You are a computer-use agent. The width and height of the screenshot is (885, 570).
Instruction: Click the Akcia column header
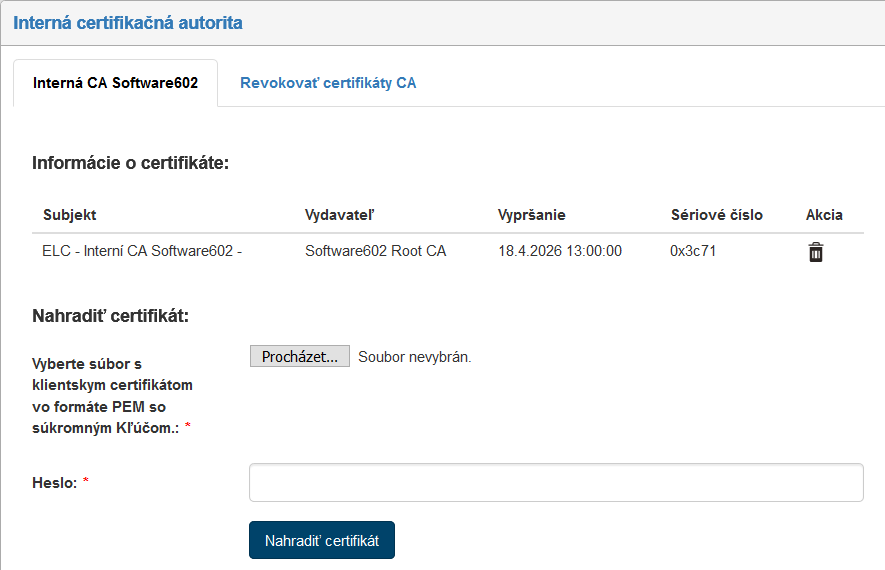824,215
